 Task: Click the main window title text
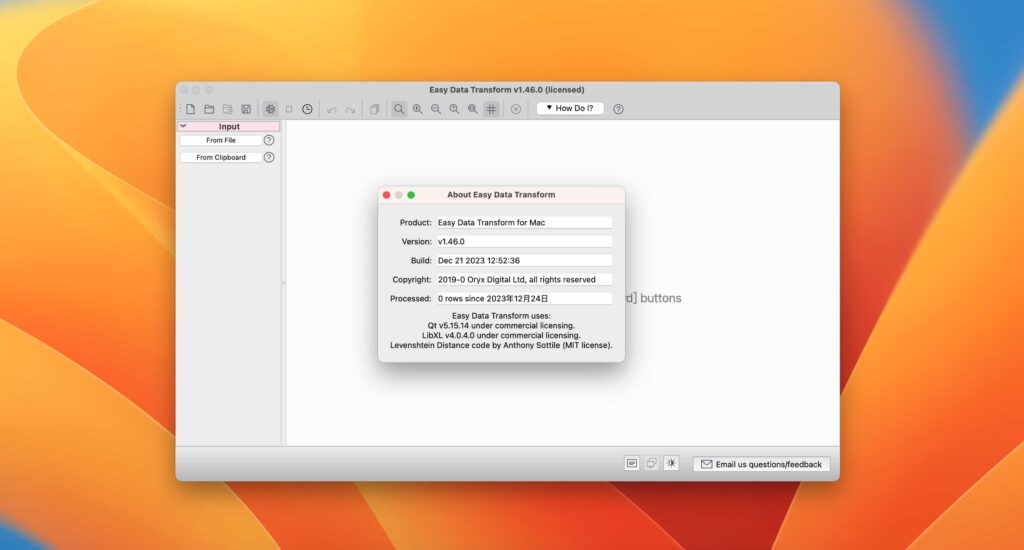coord(507,89)
